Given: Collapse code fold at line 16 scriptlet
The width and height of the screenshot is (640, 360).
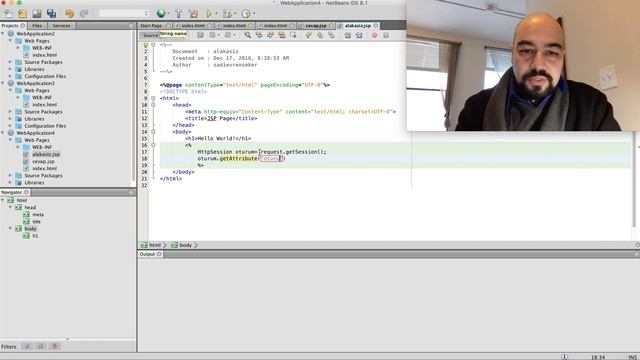Looking at the screenshot, I should point(153,145).
